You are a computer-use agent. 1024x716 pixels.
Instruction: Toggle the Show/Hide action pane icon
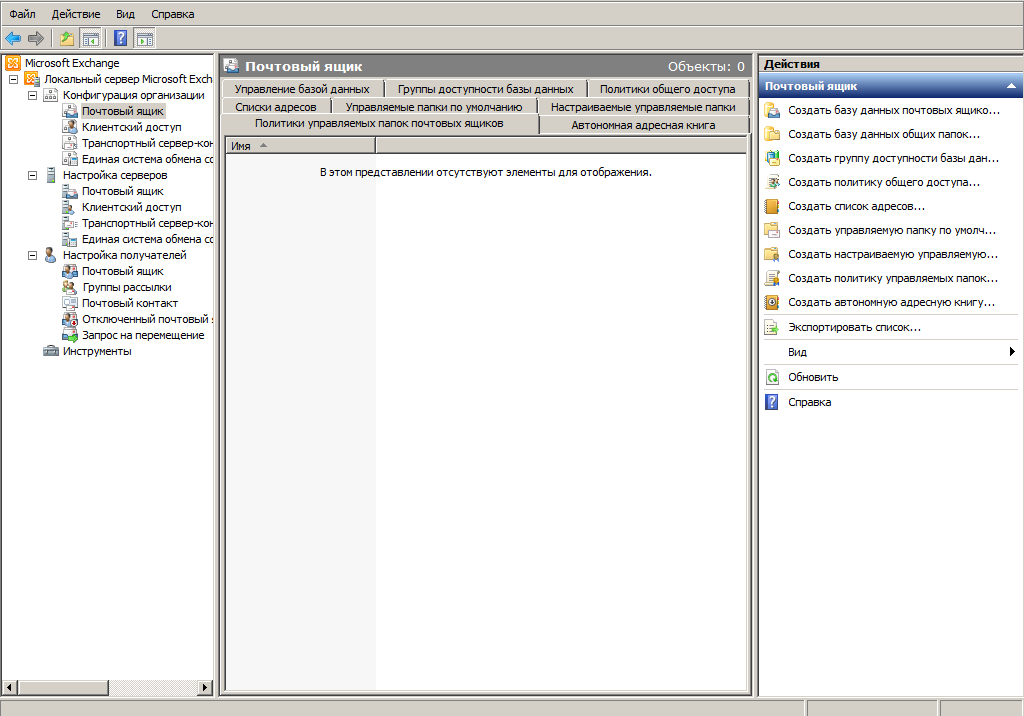tap(145, 39)
